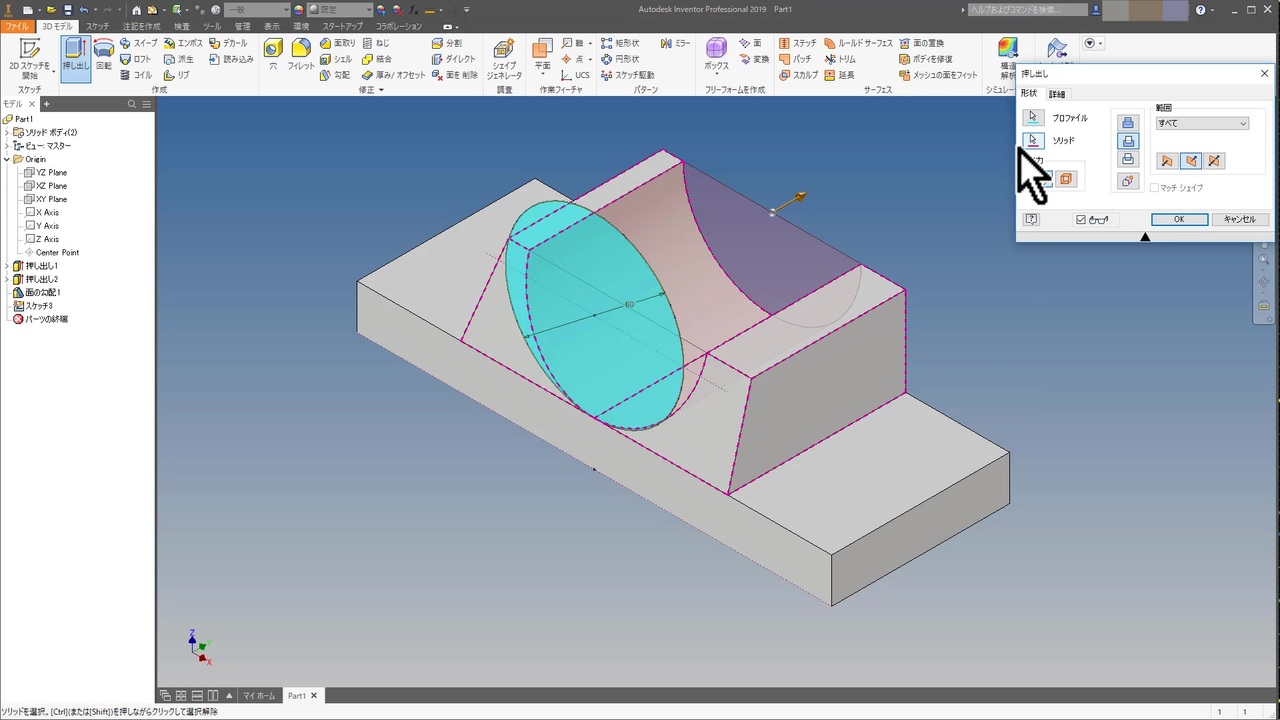Open the appearance color wheel in toolbar
1280x720 pixels.
[299, 10]
